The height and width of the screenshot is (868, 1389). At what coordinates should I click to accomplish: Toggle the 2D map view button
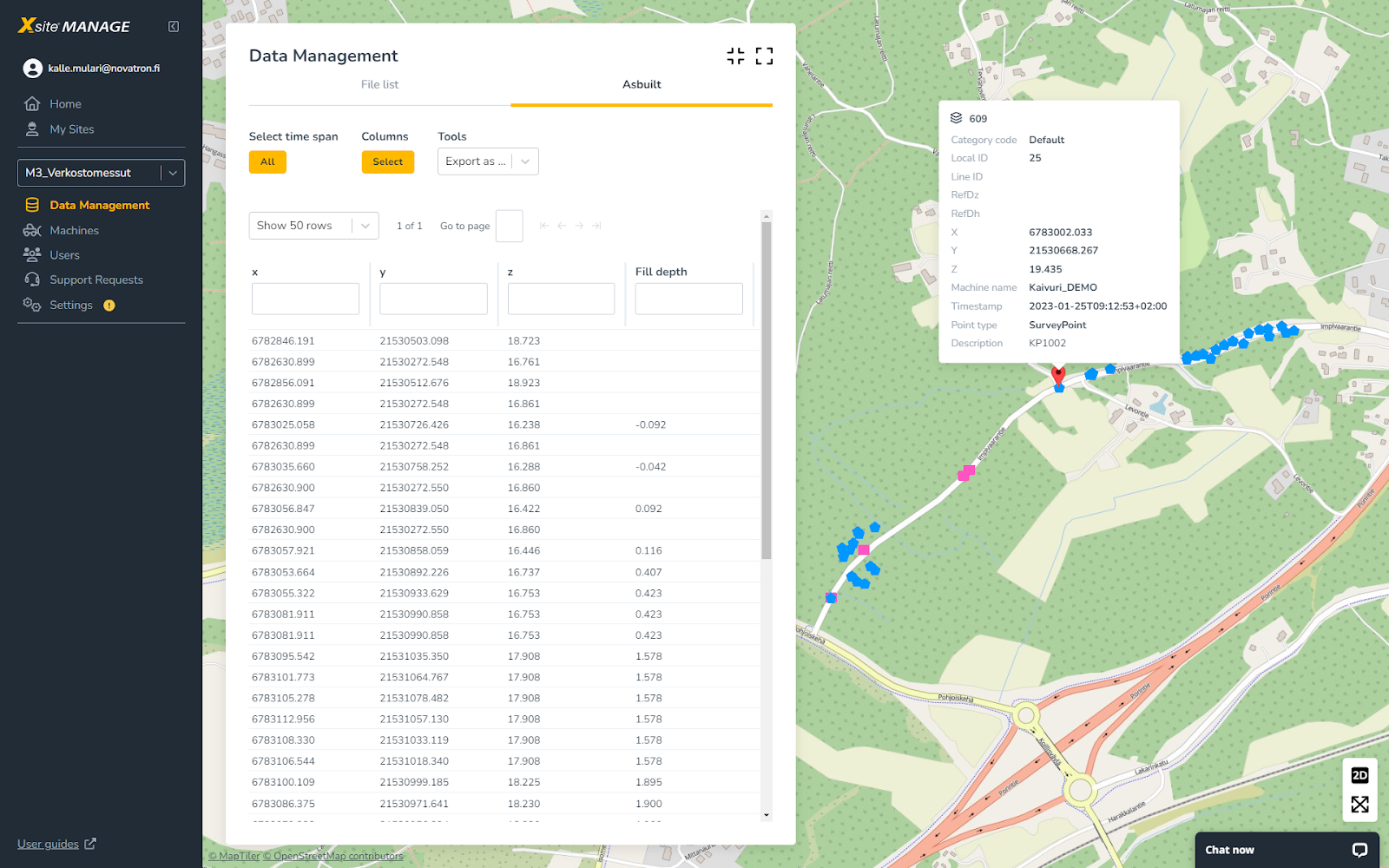pyautogui.click(x=1359, y=775)
